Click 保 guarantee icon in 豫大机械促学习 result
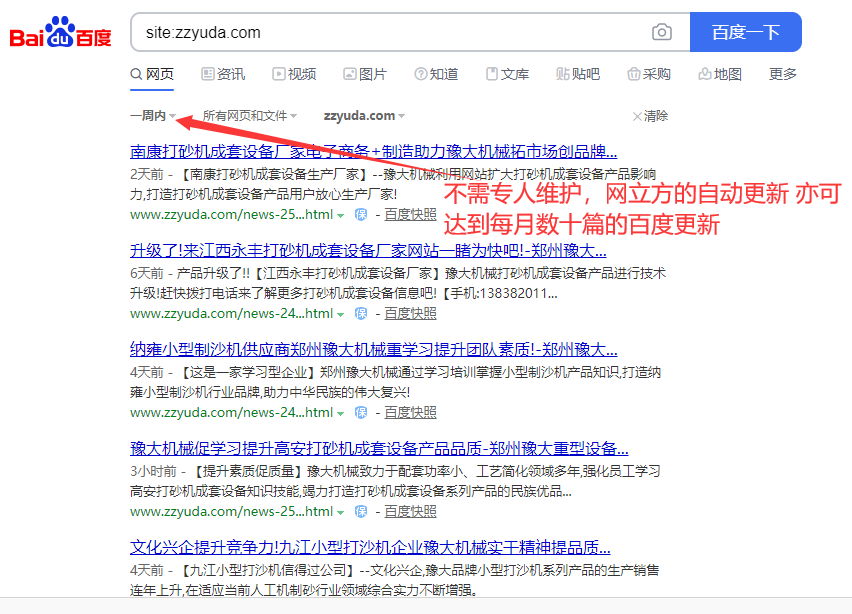The height and width of the screenshot is (614, 852). click(x=361, y=511)
